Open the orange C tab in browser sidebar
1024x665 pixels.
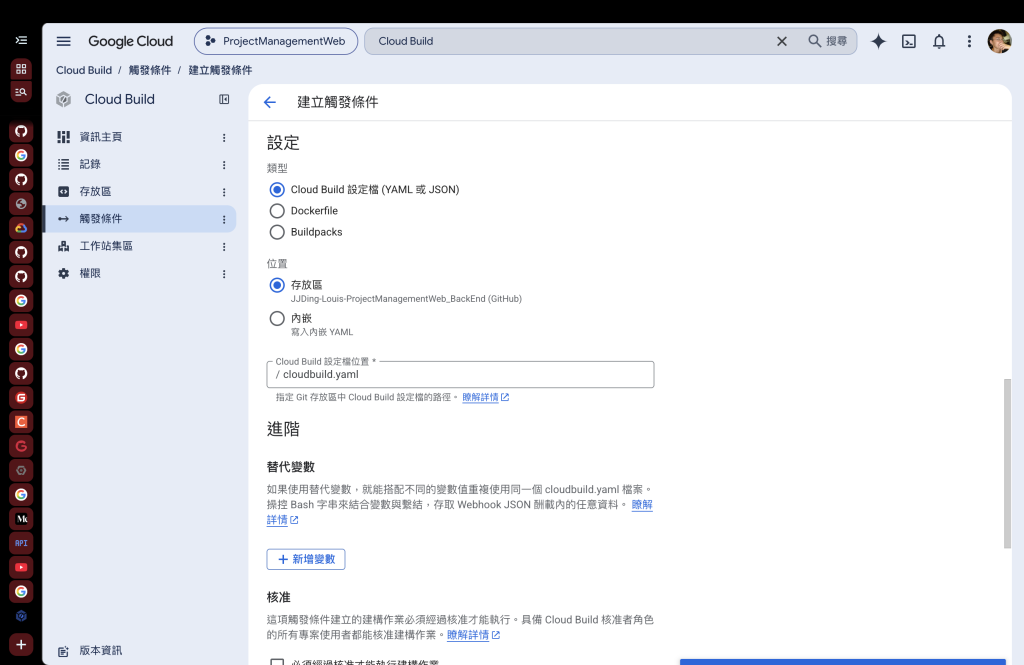21,422
